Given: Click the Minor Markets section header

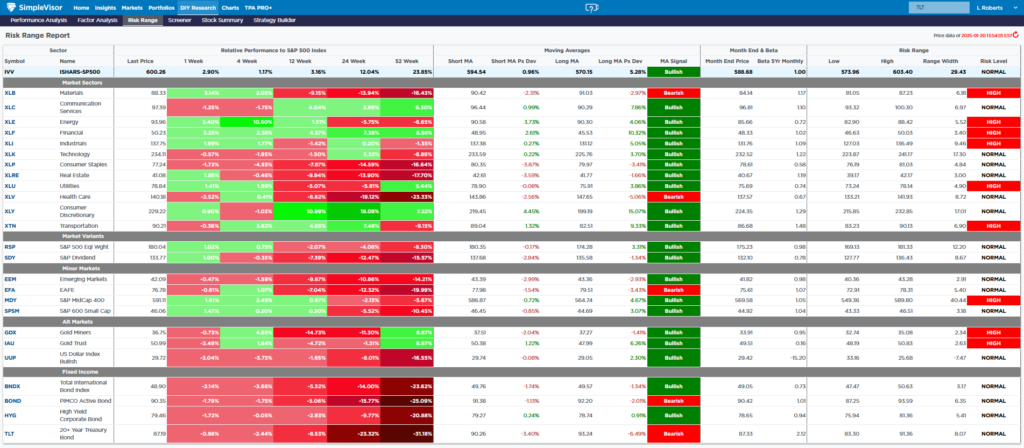Looking at the screenshot, I should 81,268.
